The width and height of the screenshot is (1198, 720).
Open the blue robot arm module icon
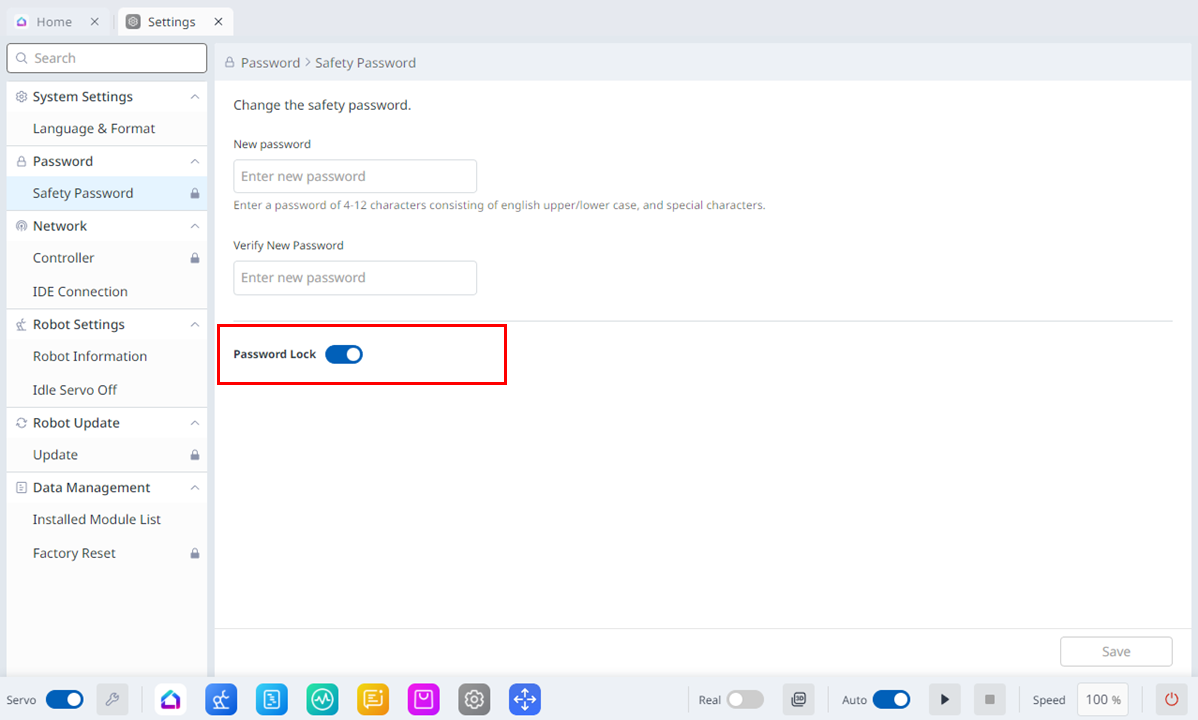point(221,700)
